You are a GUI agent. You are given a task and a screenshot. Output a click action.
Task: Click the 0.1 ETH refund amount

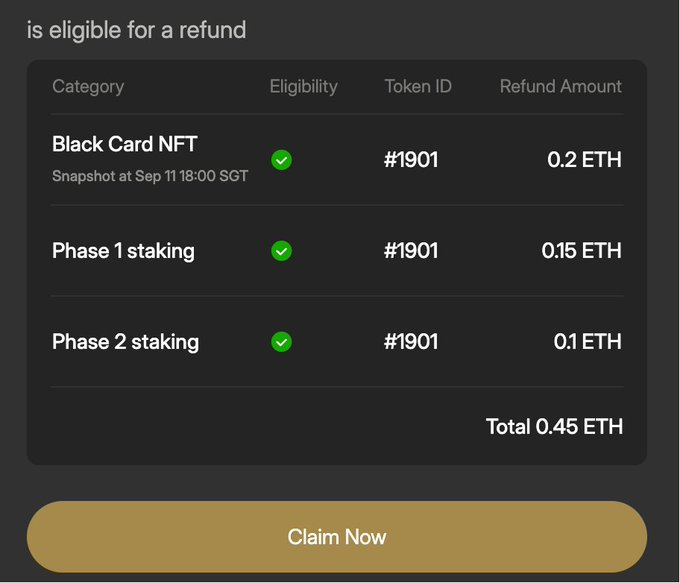tap(588, 342)
